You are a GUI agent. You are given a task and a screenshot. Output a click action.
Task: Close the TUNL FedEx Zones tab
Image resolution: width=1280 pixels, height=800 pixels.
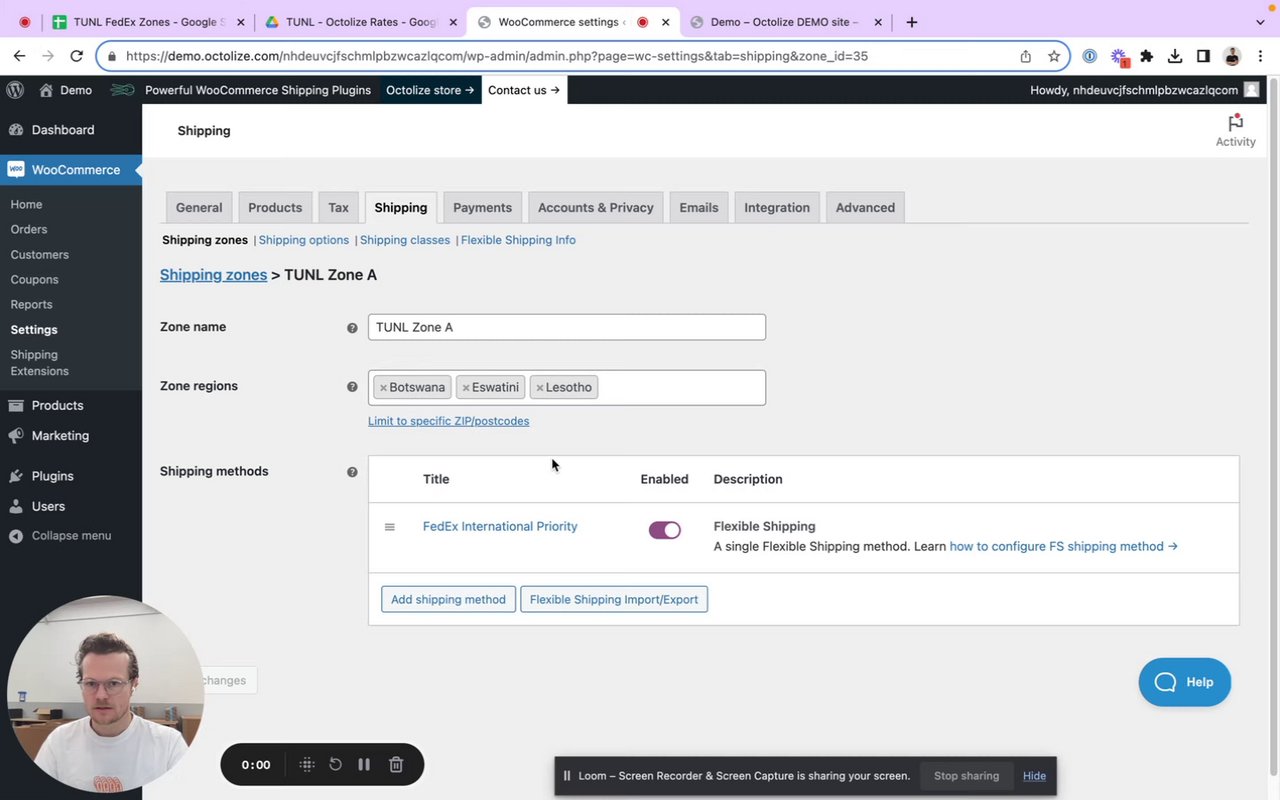tap(240, 22)
